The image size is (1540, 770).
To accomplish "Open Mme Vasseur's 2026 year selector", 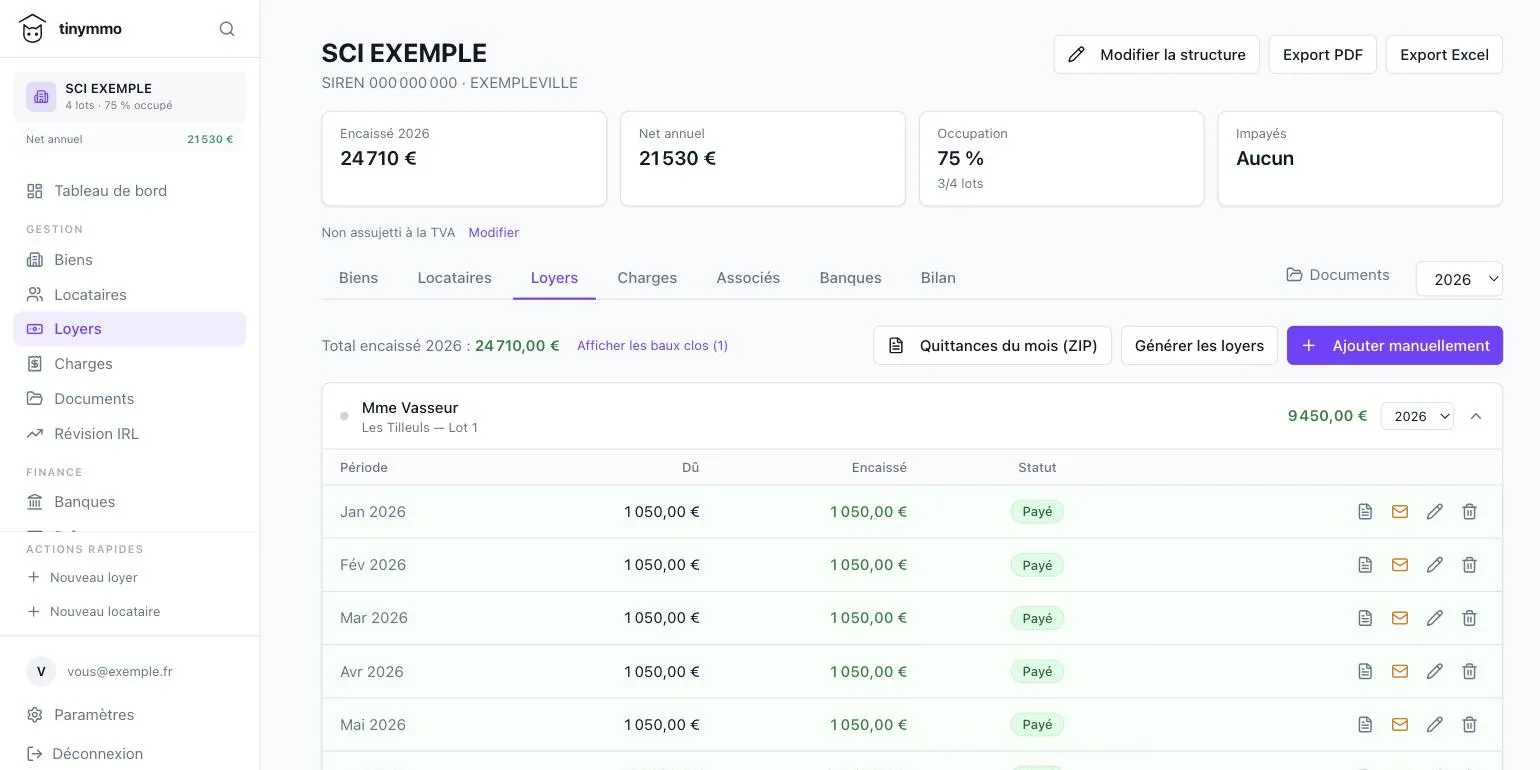I will point(1417,416).
